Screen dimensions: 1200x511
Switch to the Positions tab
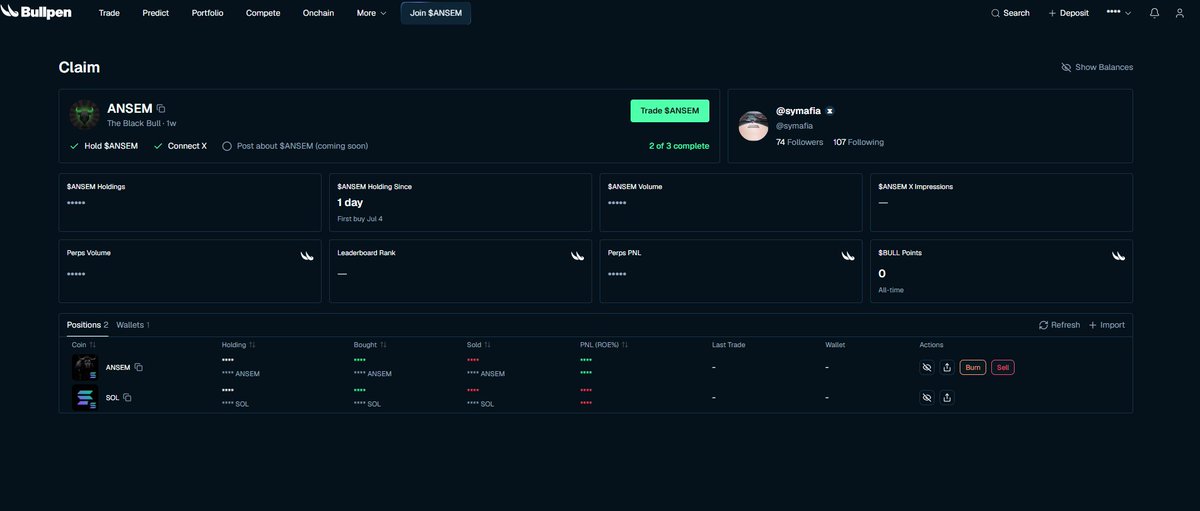87,325
